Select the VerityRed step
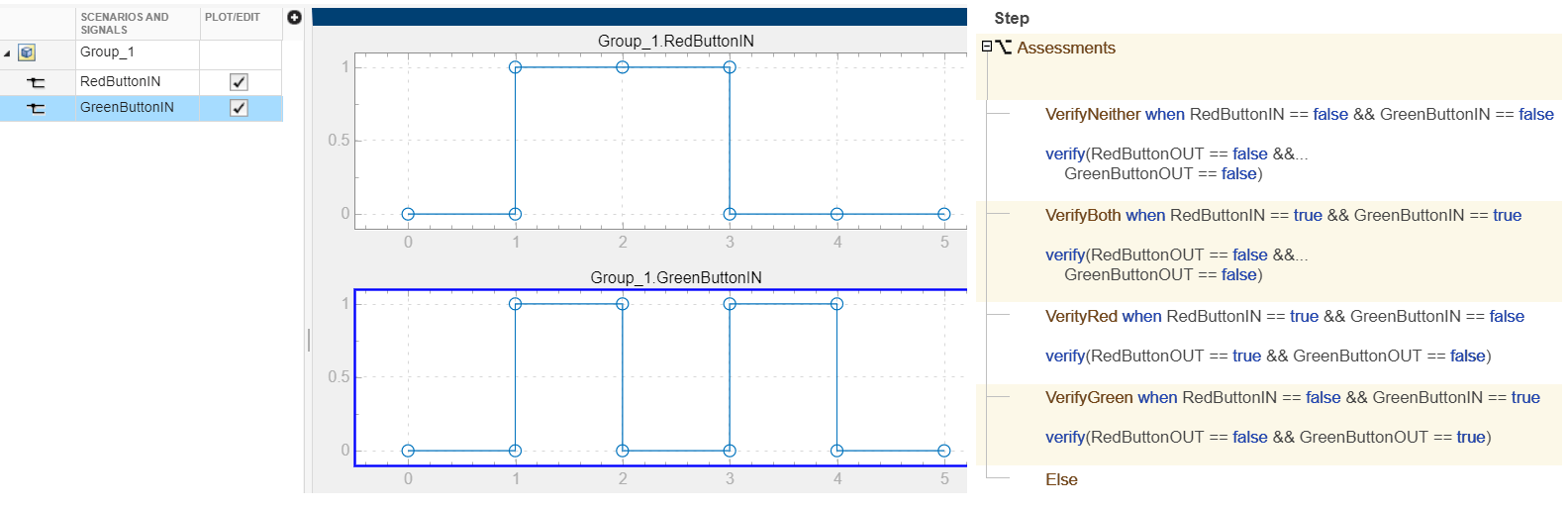 coord(1081,316)
